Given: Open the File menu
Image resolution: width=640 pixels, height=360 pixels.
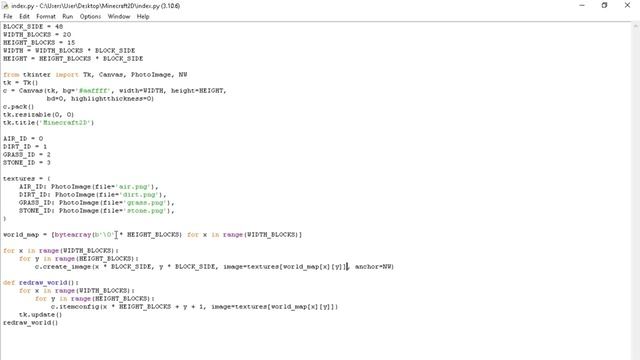Looking at the screenshot, I should pos(8,16).
